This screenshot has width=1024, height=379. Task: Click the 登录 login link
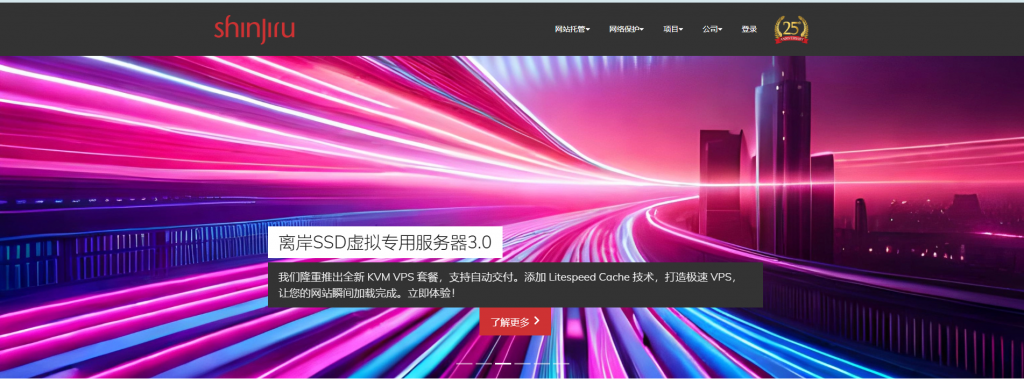click(749, 29)
